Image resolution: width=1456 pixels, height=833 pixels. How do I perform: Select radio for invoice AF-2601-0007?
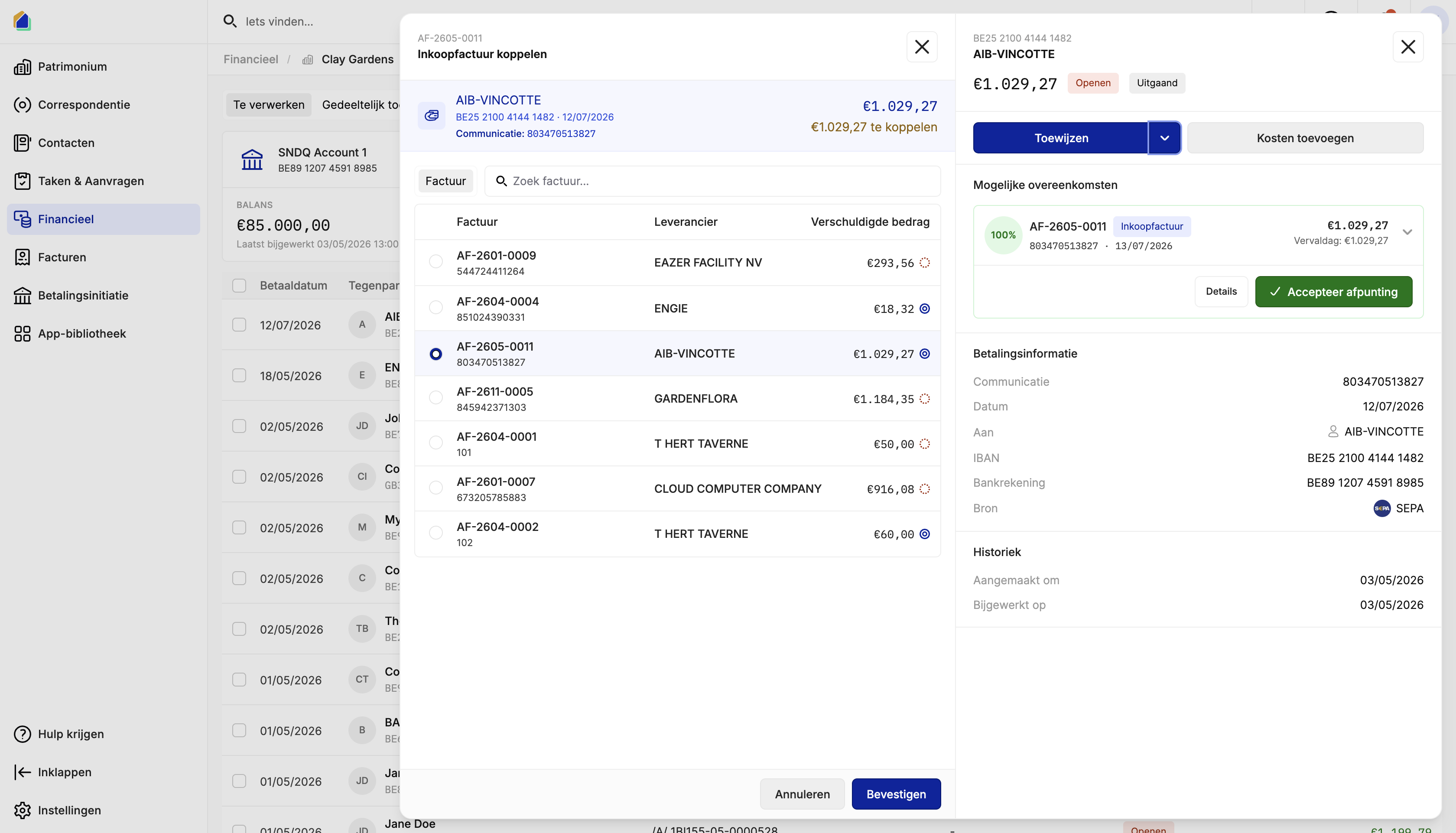coord(436,488)
